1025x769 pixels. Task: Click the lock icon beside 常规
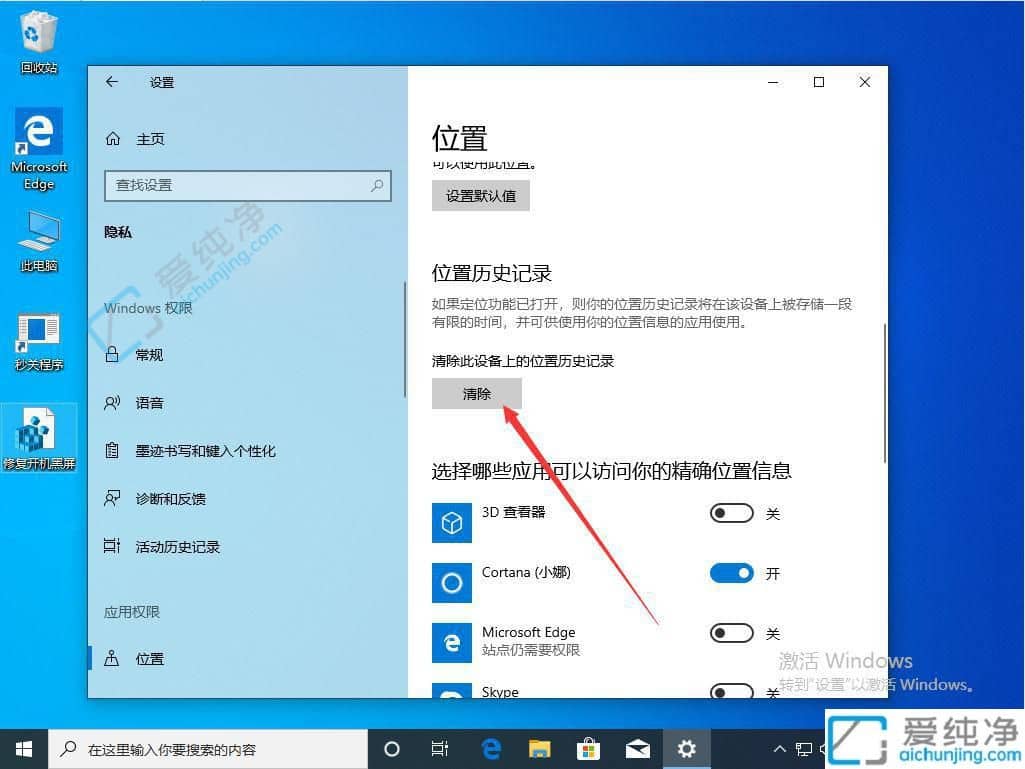tap(112, 354)
